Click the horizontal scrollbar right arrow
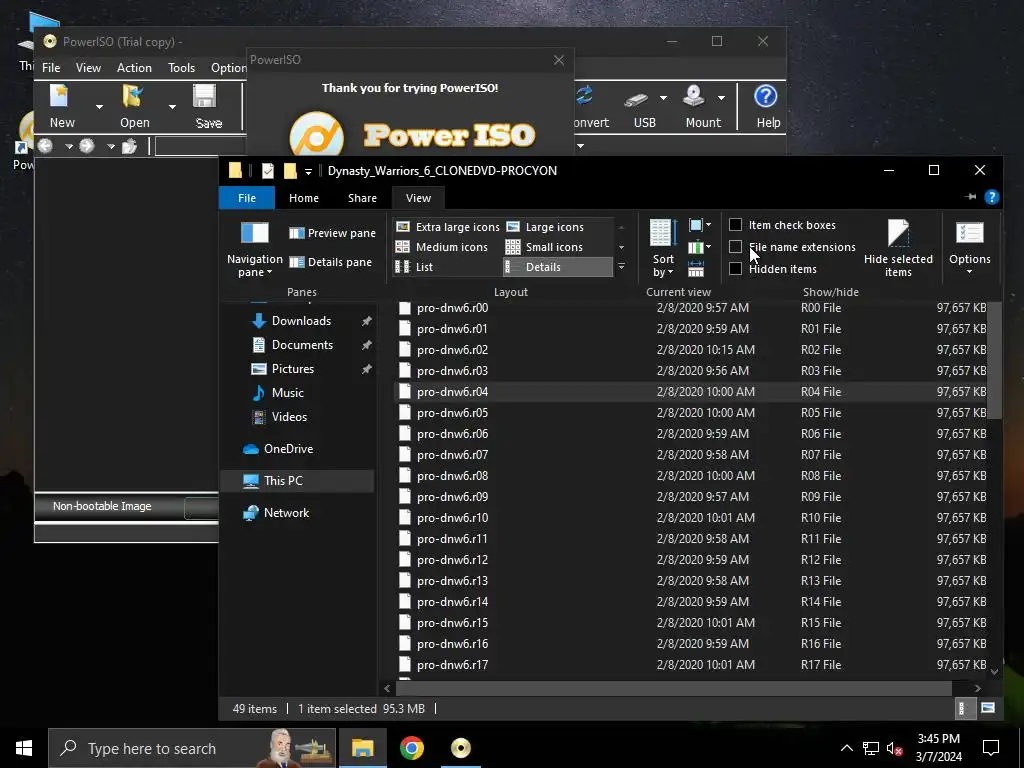The width and height of the screenshot is (1024, 768). 978,688
